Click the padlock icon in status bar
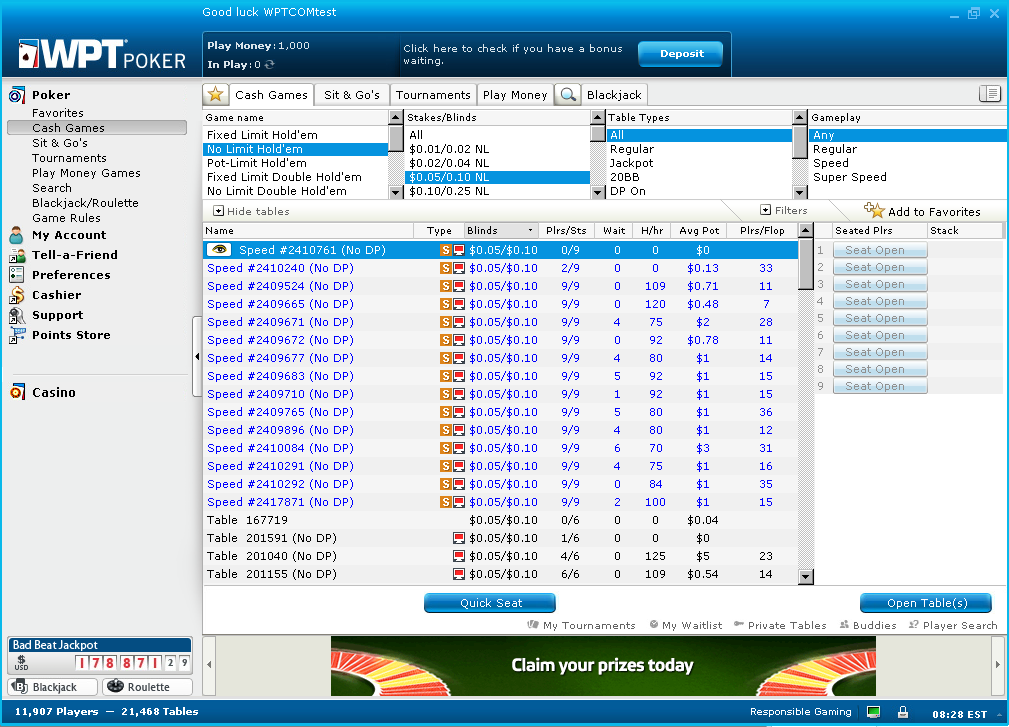Image resolution: width=1009 pixels, height=727 pixels. click(x=903, y=712)
